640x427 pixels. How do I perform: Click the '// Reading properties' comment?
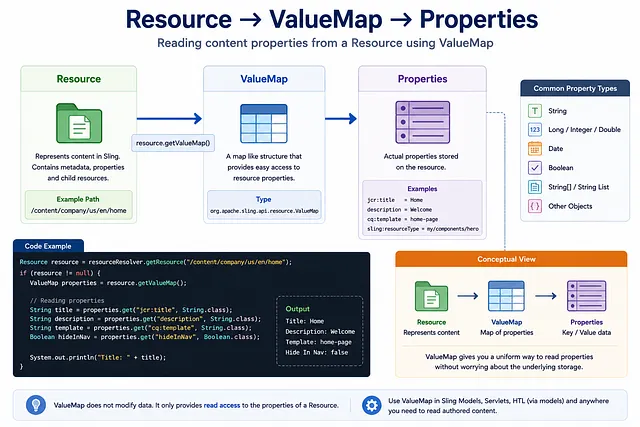[67, 300]
